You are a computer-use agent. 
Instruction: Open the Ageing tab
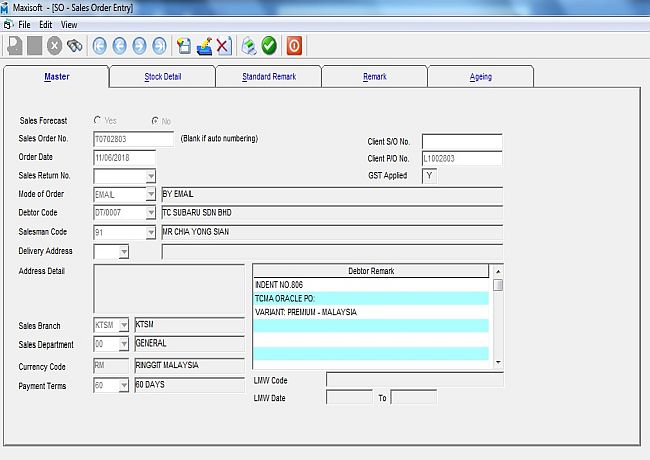click(480, 77)
